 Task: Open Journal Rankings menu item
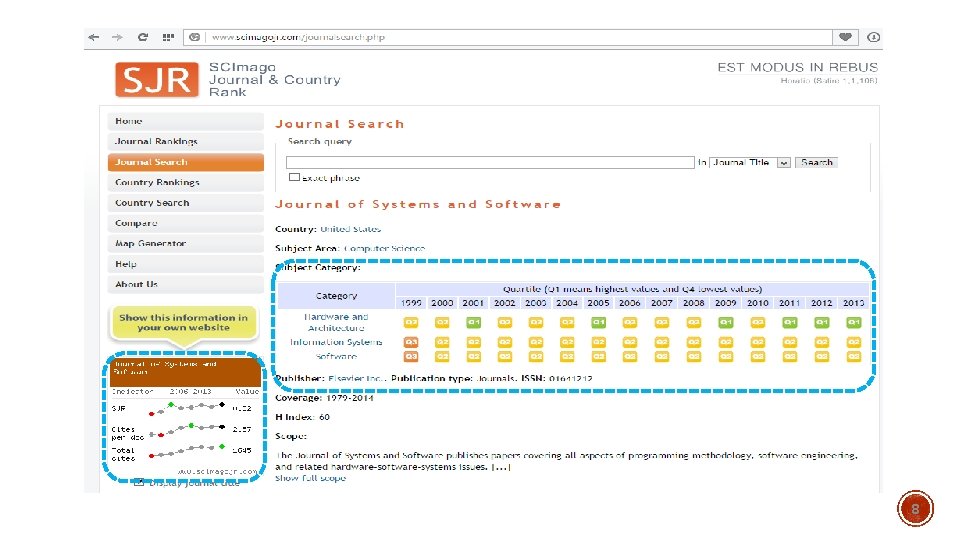coord(186,141)
